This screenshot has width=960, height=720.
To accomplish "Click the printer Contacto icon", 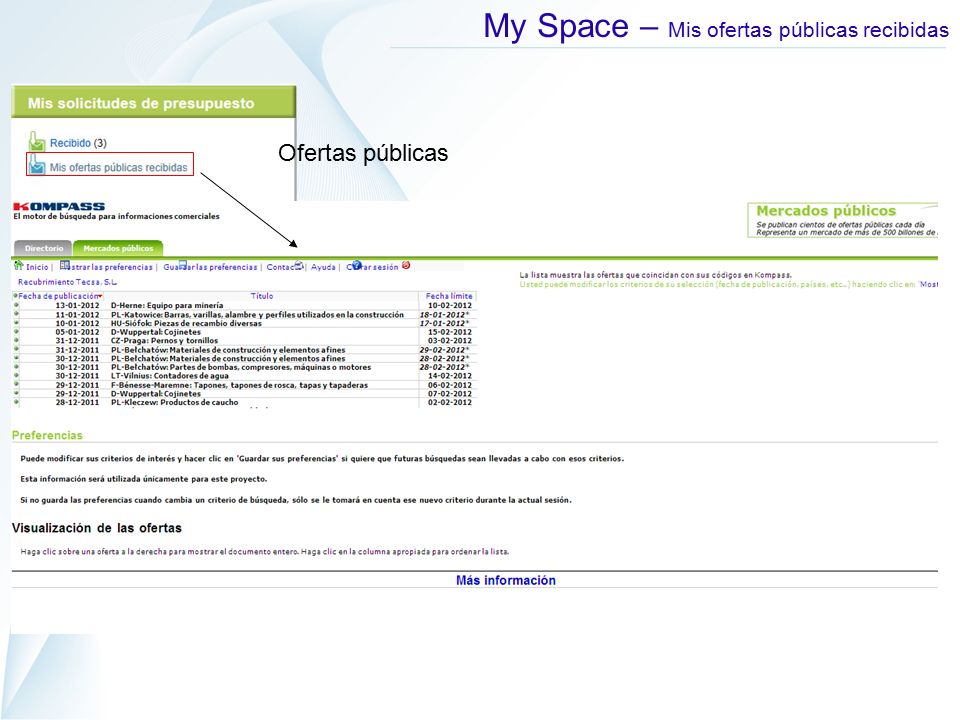I will tap(299, 265).
